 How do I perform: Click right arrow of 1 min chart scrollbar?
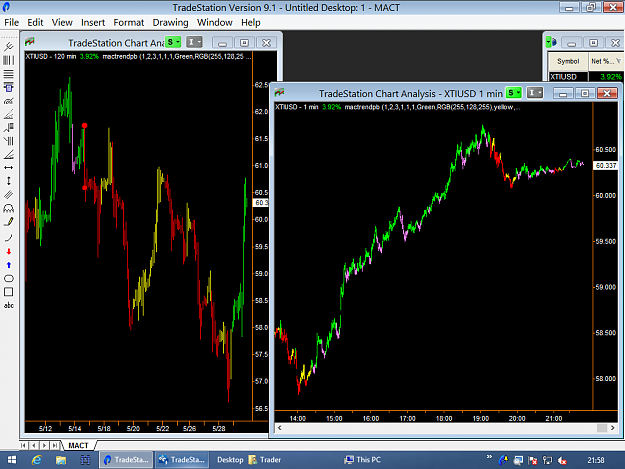click(613, 428)
